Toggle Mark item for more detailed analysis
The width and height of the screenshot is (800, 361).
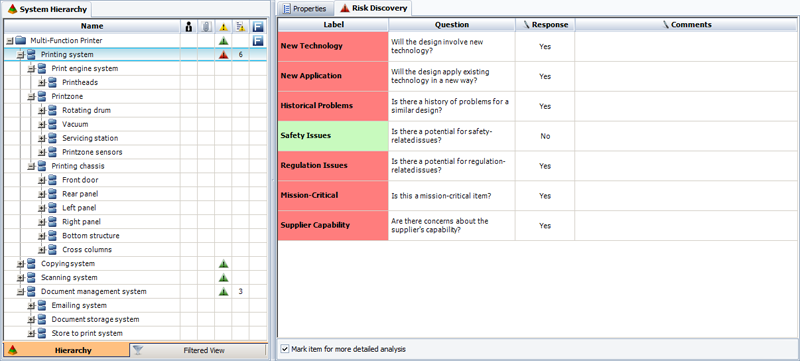(285, 349)
